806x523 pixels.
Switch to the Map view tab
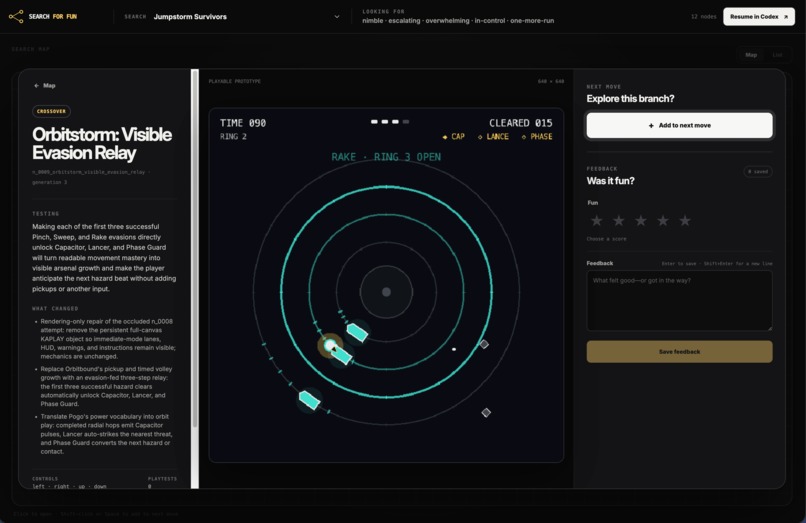click(751, 55)
